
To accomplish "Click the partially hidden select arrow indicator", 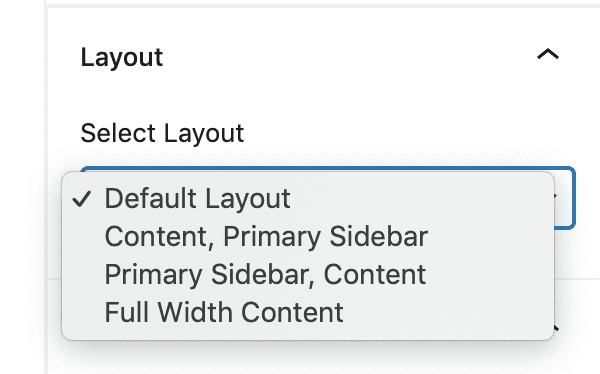I will pyautogui.click(x=556, y=196).
